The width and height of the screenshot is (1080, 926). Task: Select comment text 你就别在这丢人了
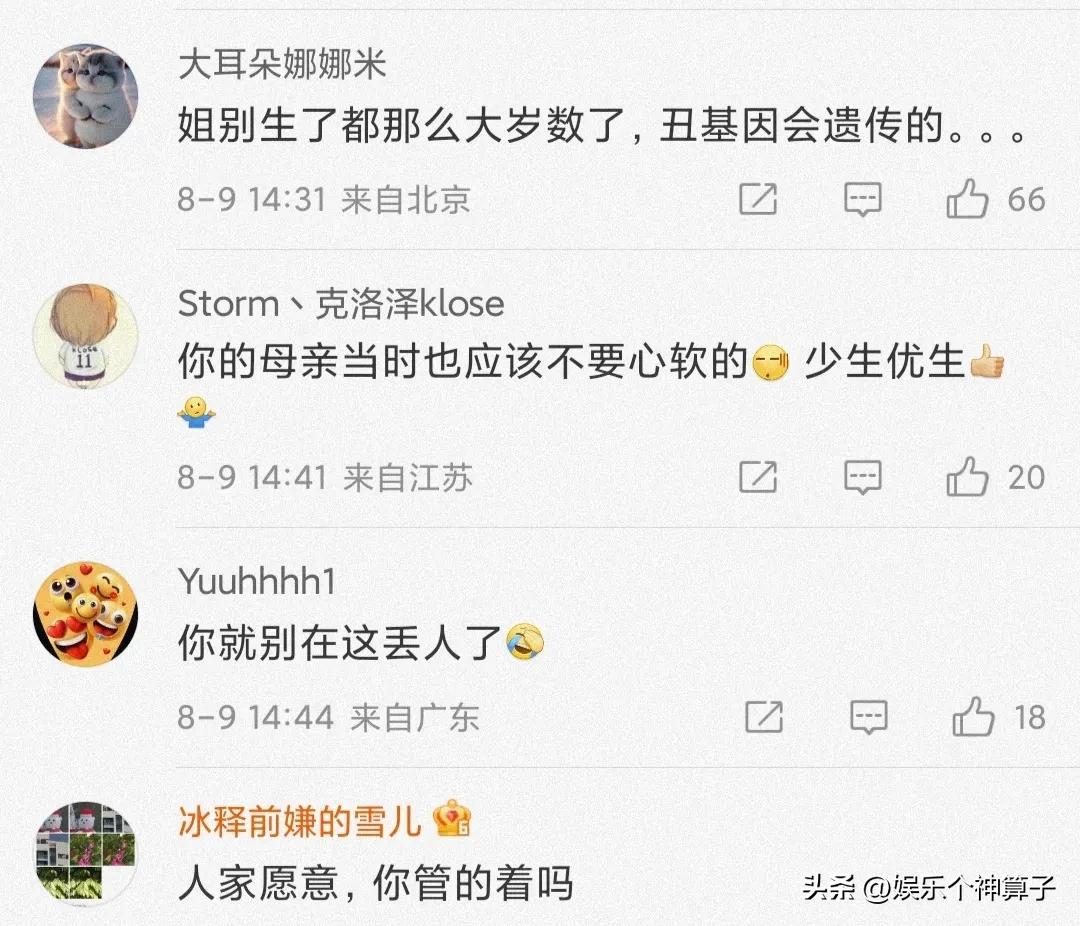pos(339,643)
